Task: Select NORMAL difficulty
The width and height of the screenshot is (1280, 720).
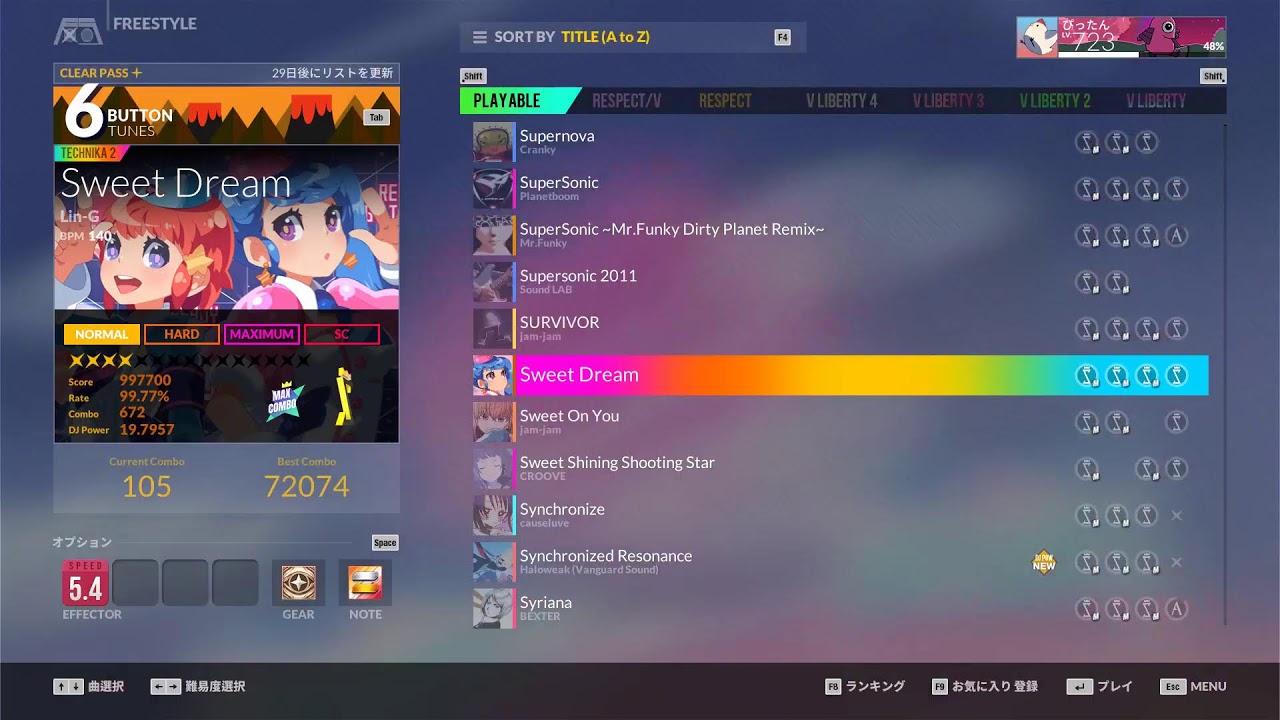Action: 102,334
